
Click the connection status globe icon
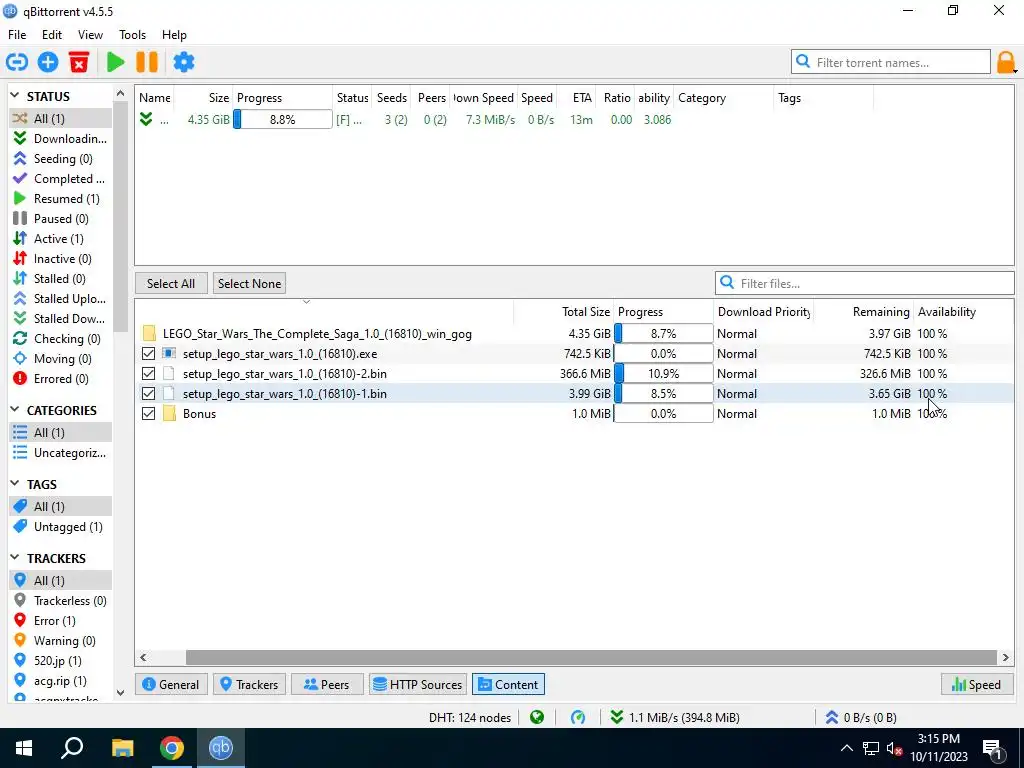point(537,717)
